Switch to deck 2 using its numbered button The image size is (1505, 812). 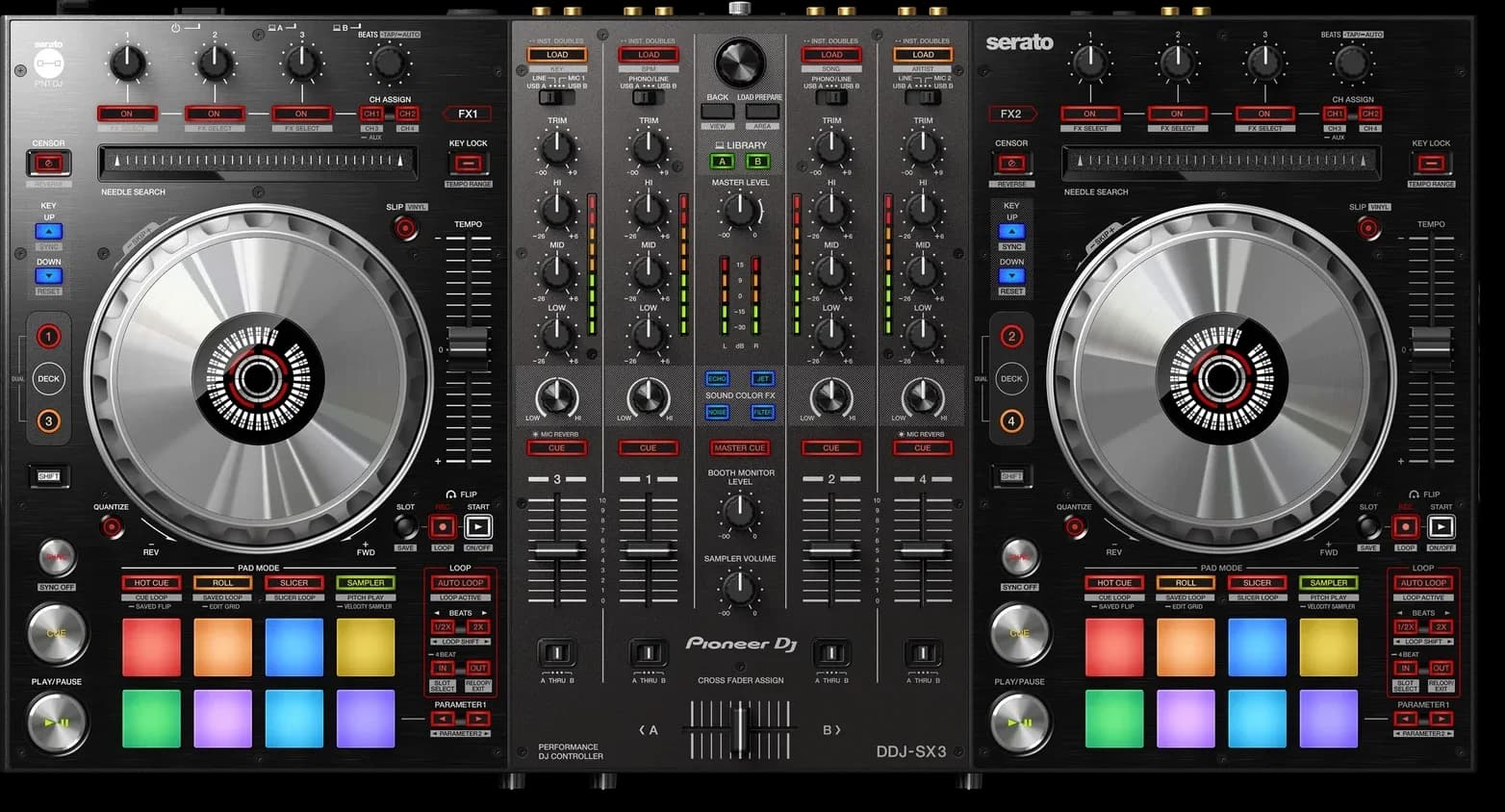pos(1011,337)
